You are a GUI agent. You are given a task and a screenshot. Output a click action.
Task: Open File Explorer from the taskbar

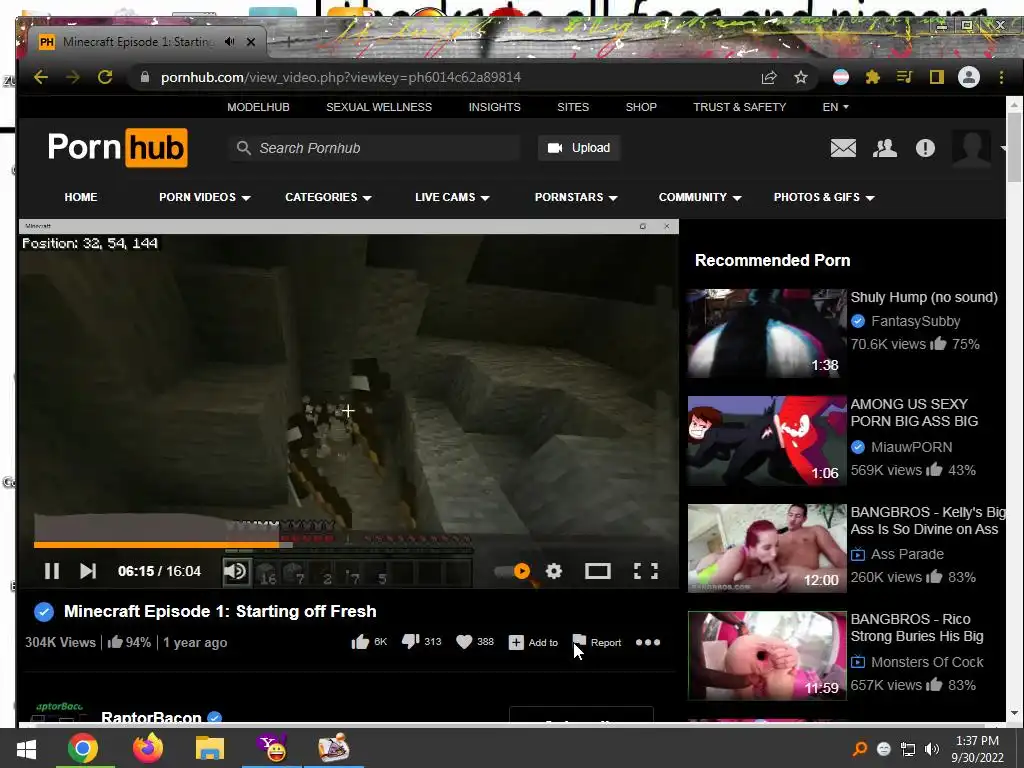tap(210, 748)
